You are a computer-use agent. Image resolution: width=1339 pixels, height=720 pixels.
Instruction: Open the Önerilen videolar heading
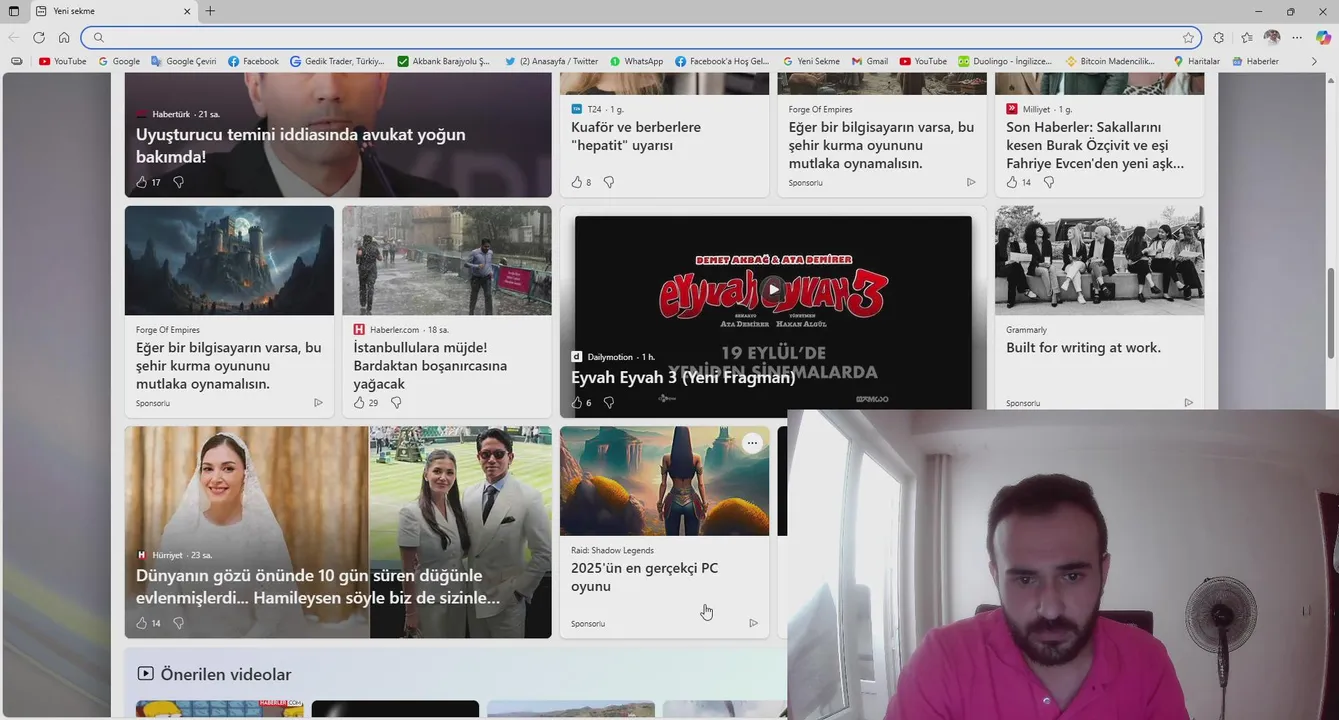click(226, 674)
